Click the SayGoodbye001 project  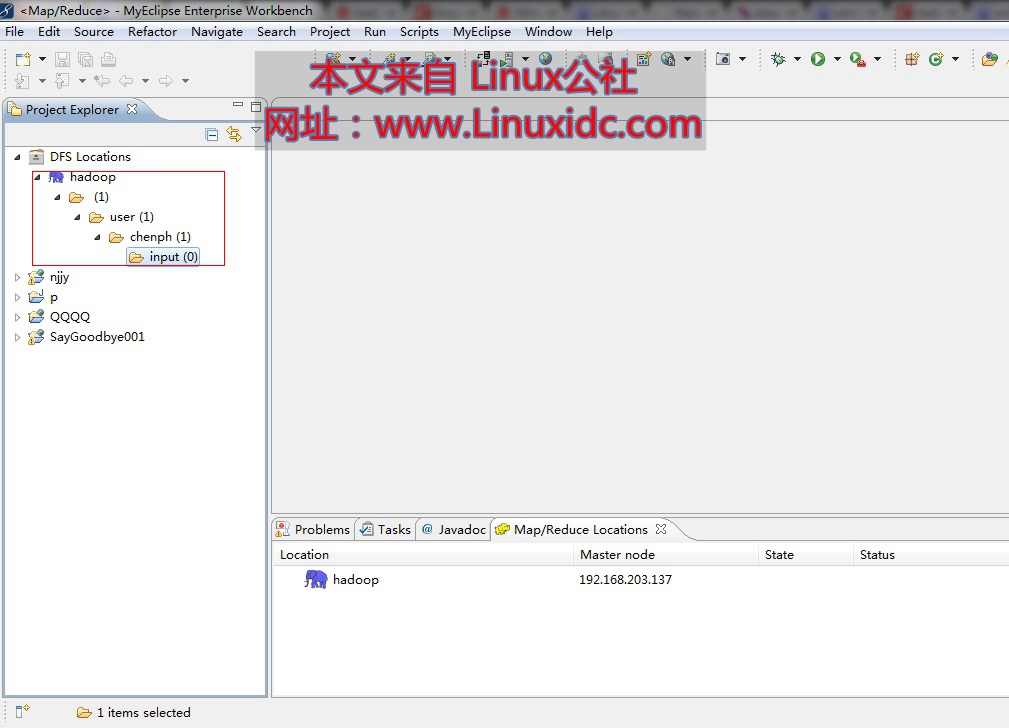[x=95, y=337]
